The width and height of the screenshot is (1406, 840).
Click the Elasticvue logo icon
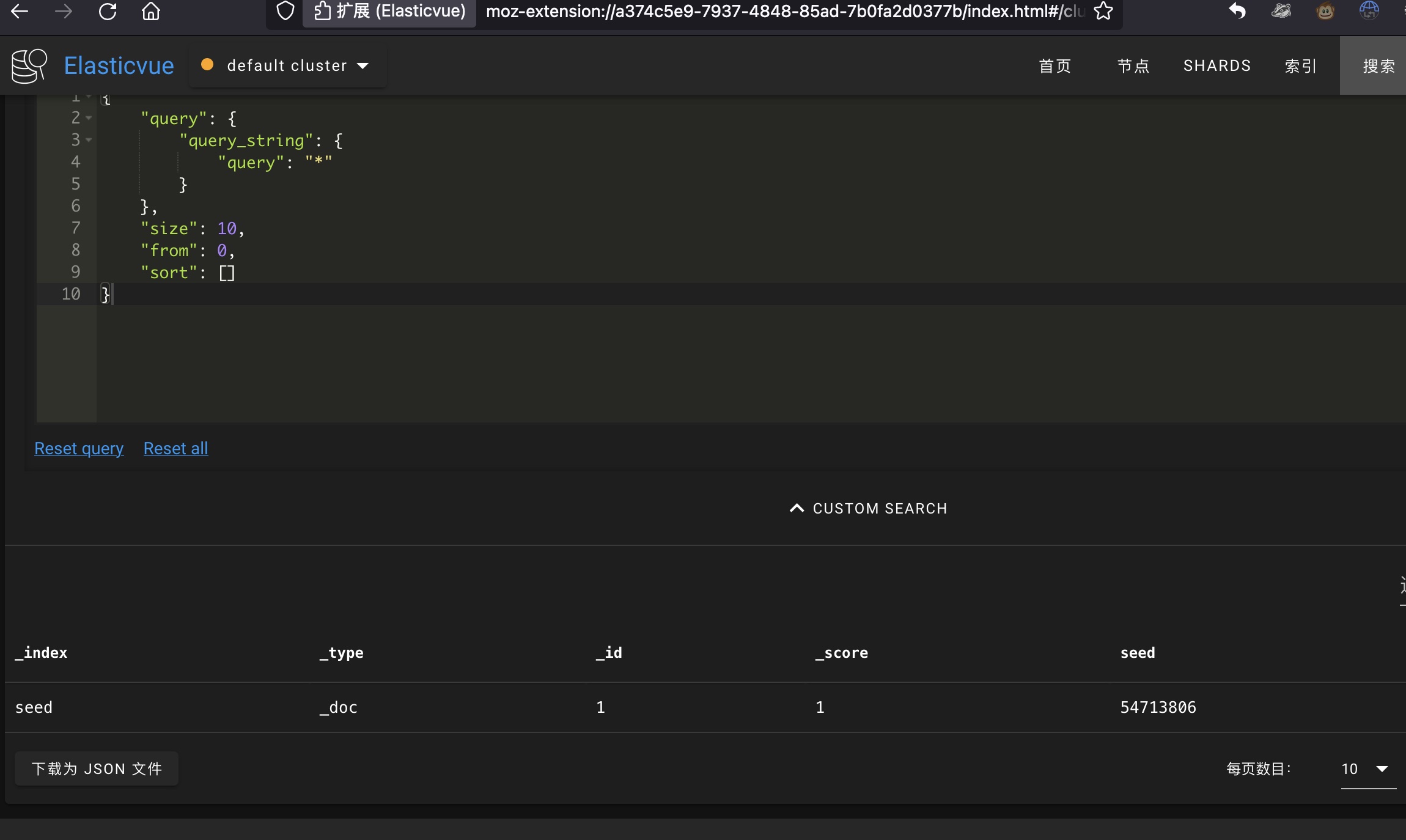pos(29,65)
